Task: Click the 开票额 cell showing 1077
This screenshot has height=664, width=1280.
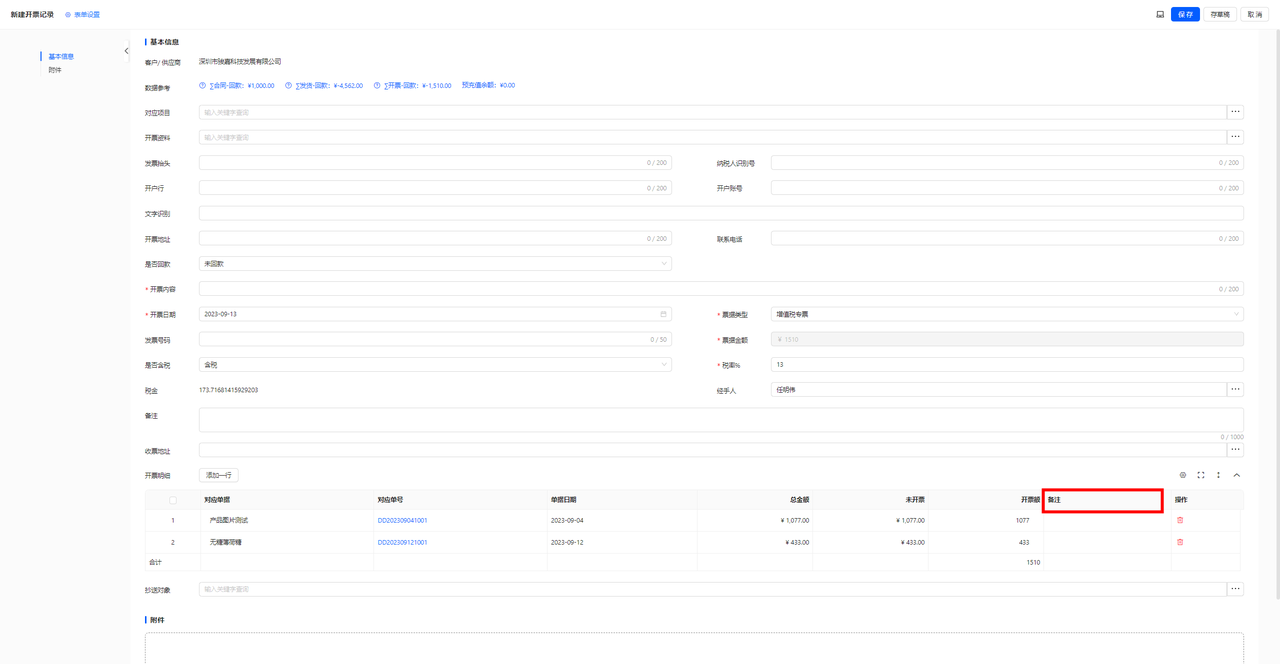Action: pyautogui.click(x=986, y=520)
